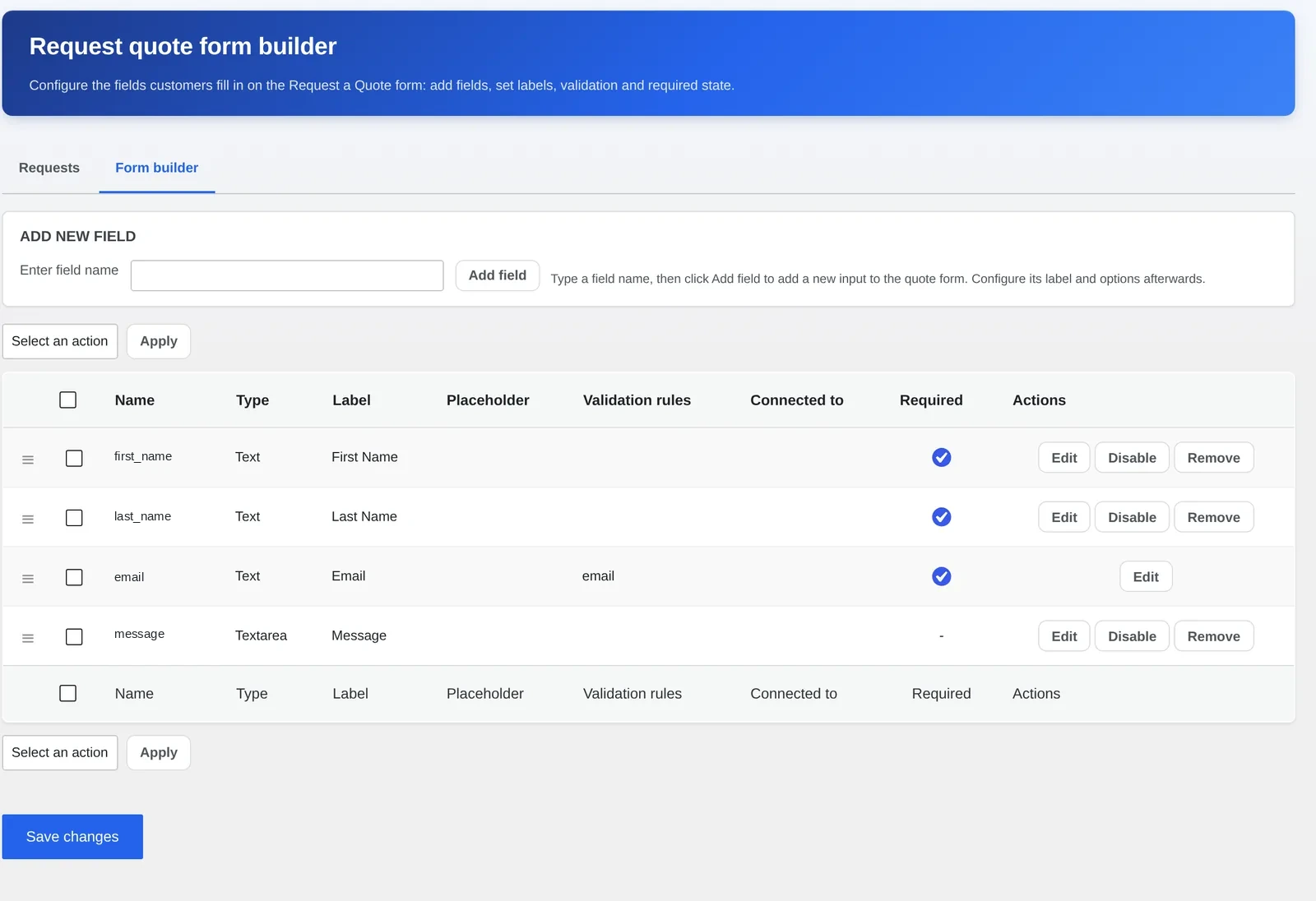The height and width of the screenshot is (901, 1316).
Task: Click the required checkmark icon for first_name
Action: pyautogui.click(x=942, y=457)
